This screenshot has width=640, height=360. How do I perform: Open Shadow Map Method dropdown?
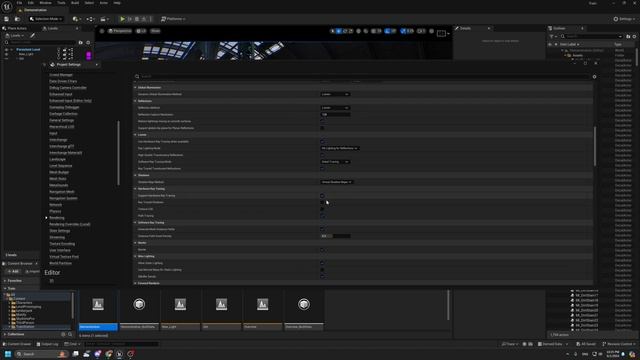pos(336,182)
